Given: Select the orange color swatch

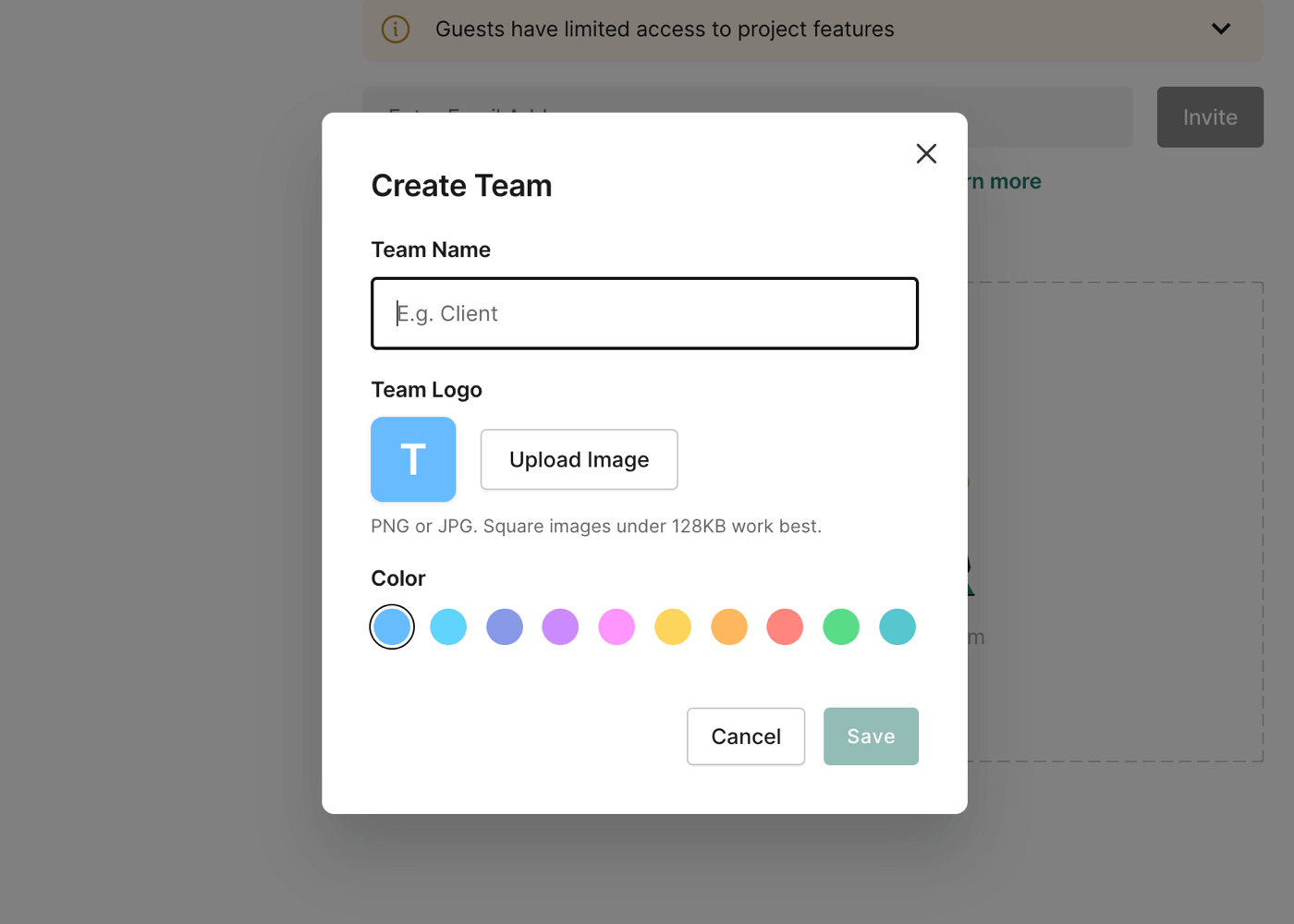Looking at the screenshot, I should (729, 627).
